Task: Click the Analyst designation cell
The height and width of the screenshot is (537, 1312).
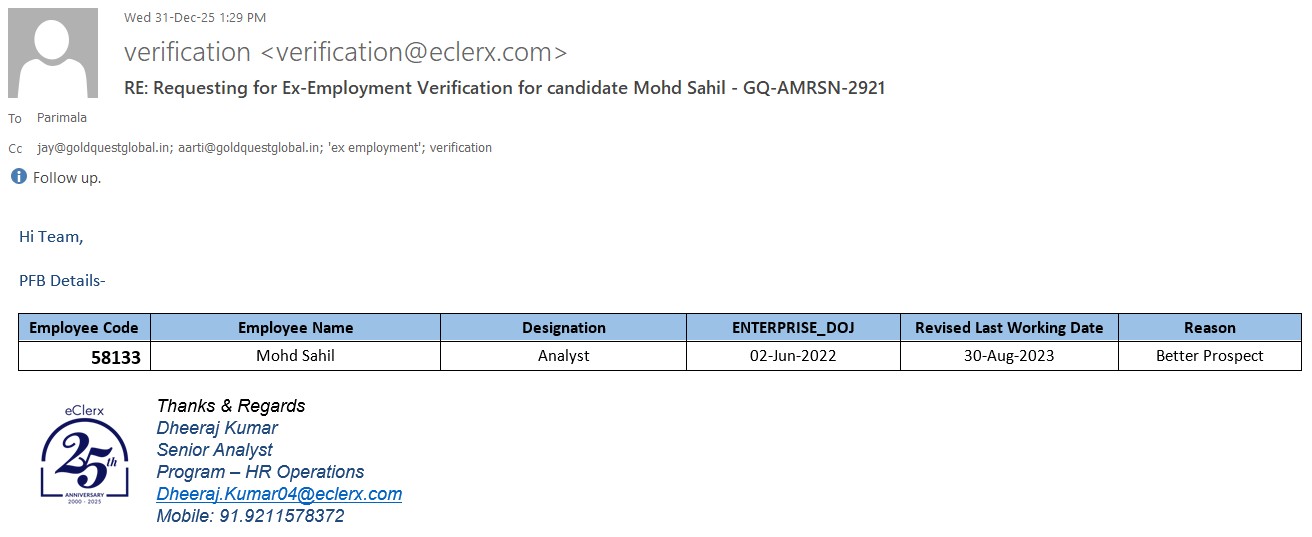Action: 563,356
